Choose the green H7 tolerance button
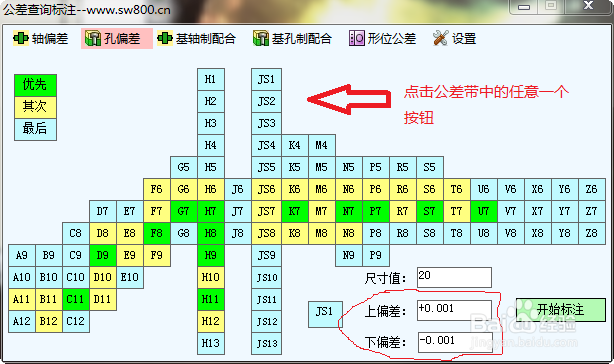The image size is (614, 364). (x=211, y=211)
